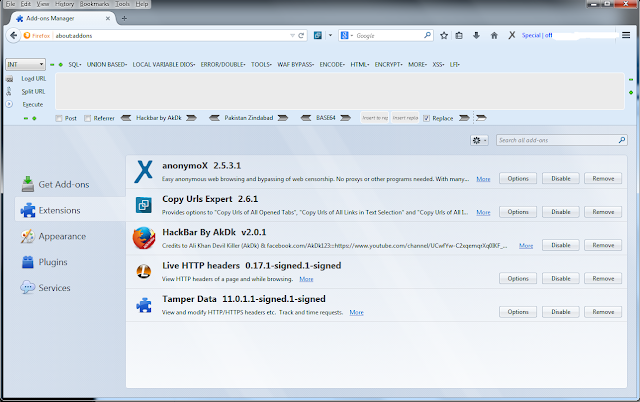This screenshot has width=640, height=402.
Task: Click the HackBar By AkDk Firefox logo
Action: pos(144,238)
